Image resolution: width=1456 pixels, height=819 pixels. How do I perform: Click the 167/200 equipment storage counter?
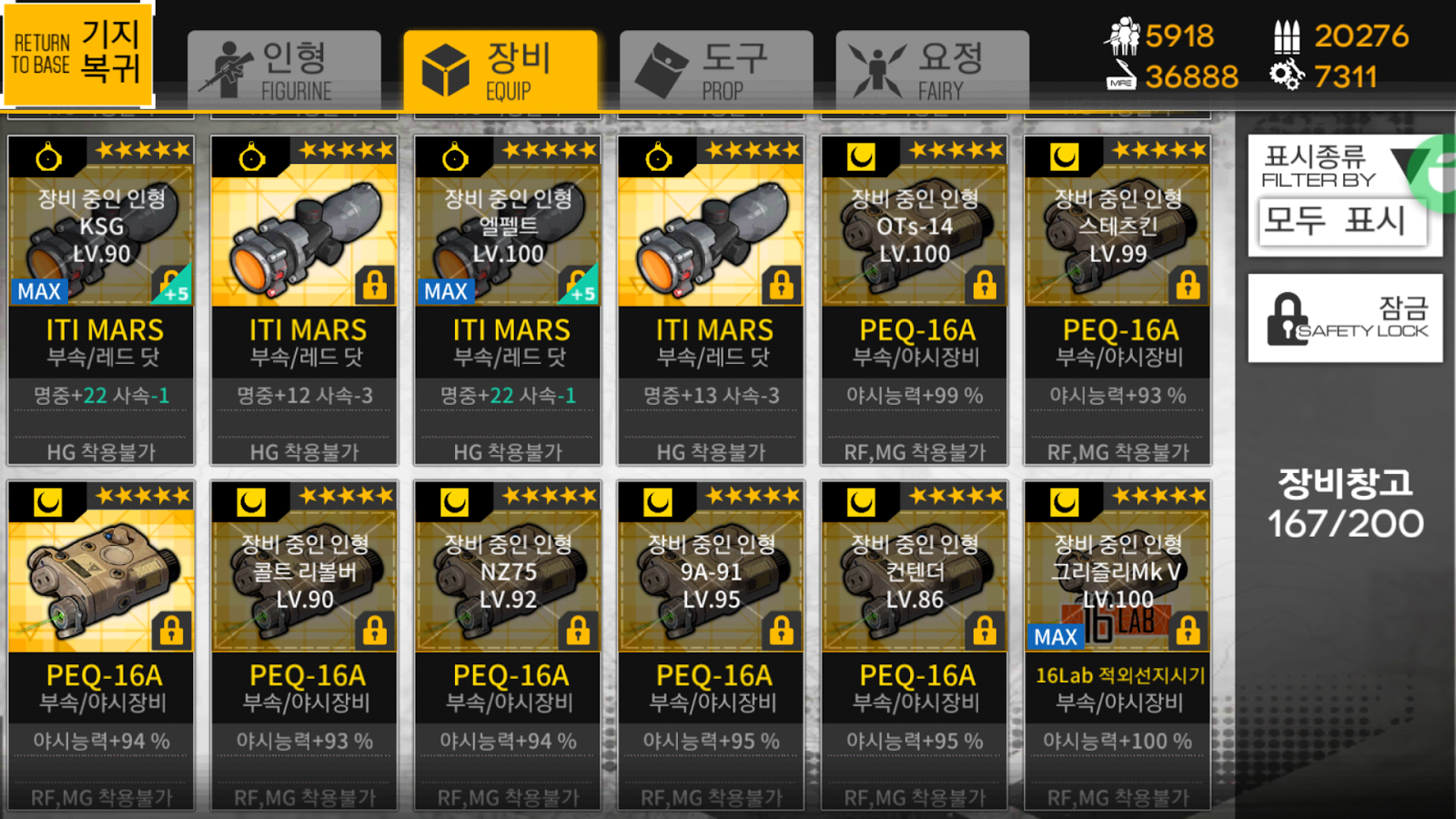tap(1345, 523)
